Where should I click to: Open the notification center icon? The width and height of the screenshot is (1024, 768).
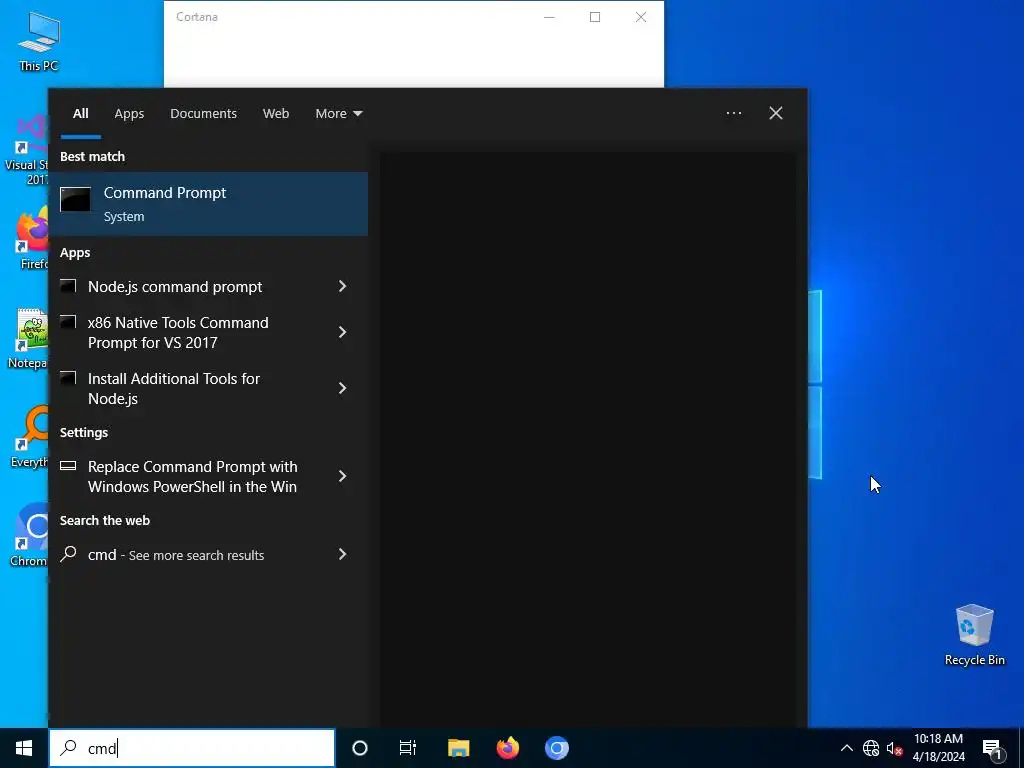[x=992, y=748]
